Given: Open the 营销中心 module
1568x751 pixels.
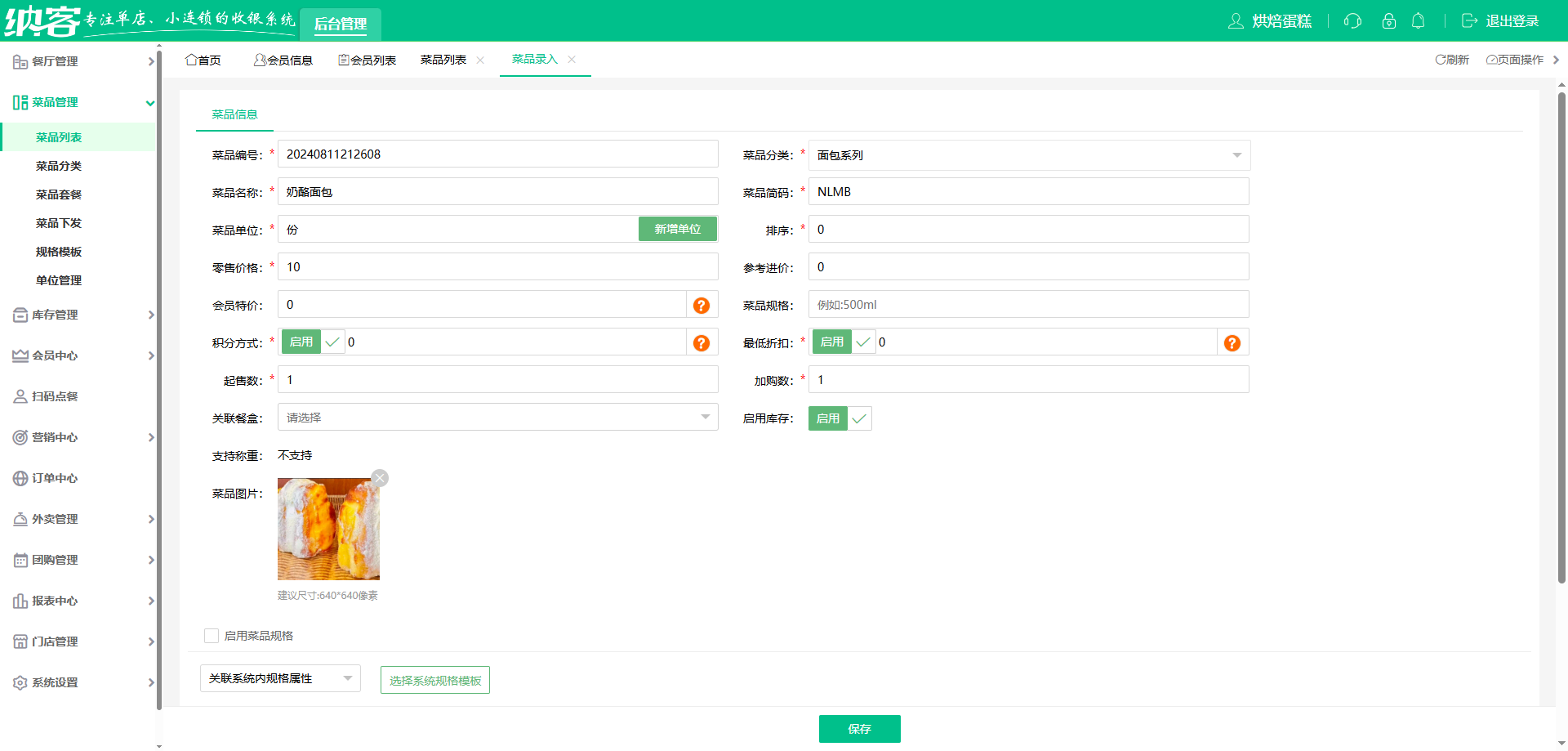Looking at the screenshot, I should point(55,437).
